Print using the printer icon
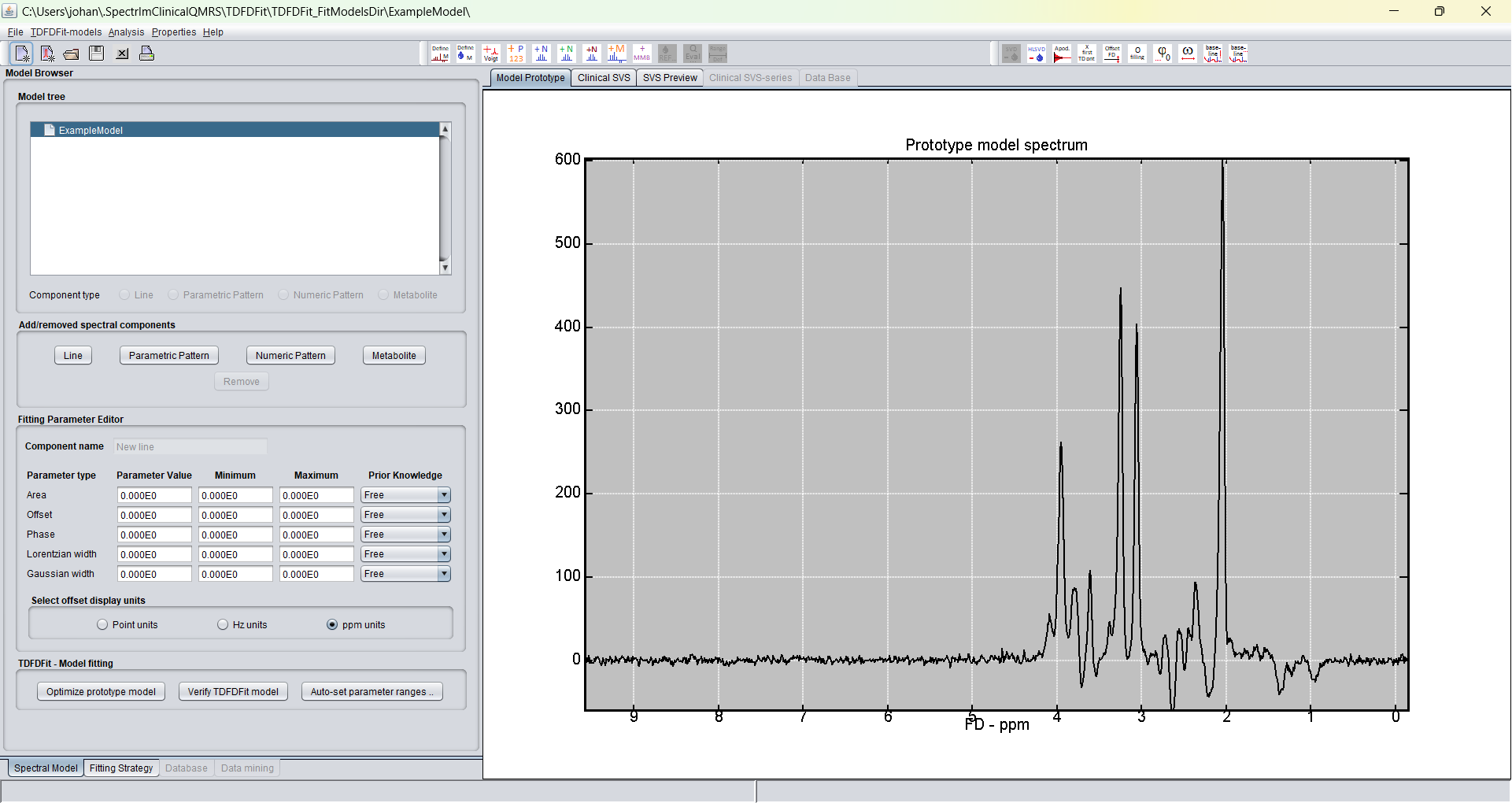Image resolution: width=1512 pixels, height=803 pixels. click(x=146, y=54)
